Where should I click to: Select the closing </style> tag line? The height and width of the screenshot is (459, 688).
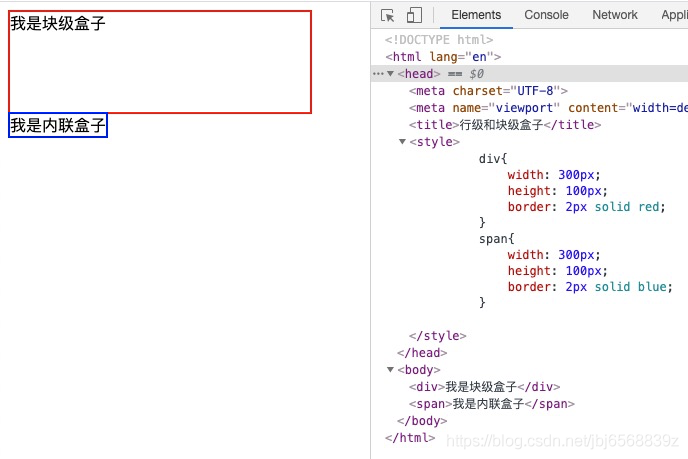tap(437, 336)
